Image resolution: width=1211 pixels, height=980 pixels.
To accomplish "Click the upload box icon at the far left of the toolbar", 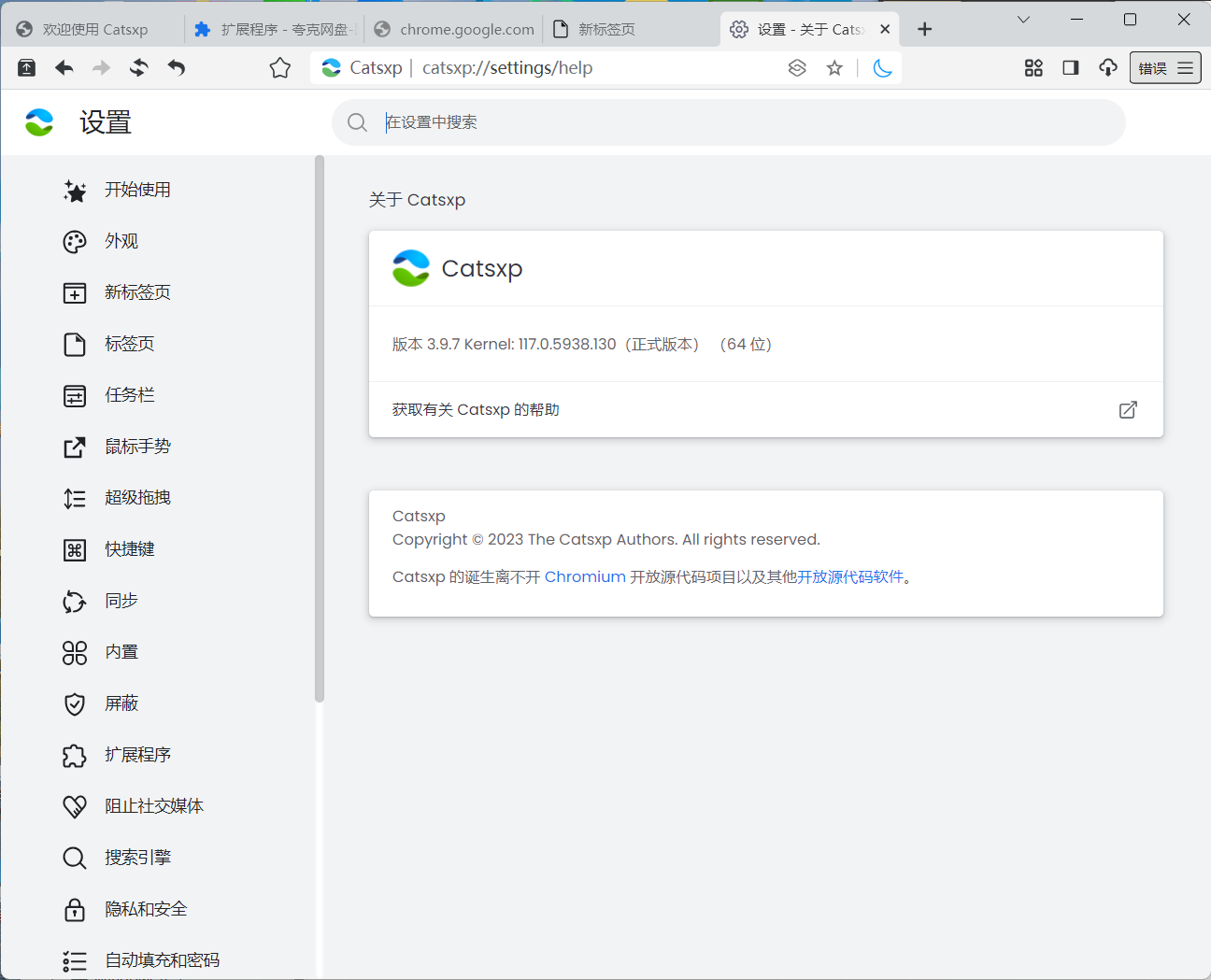I will (x=27, y=67).
